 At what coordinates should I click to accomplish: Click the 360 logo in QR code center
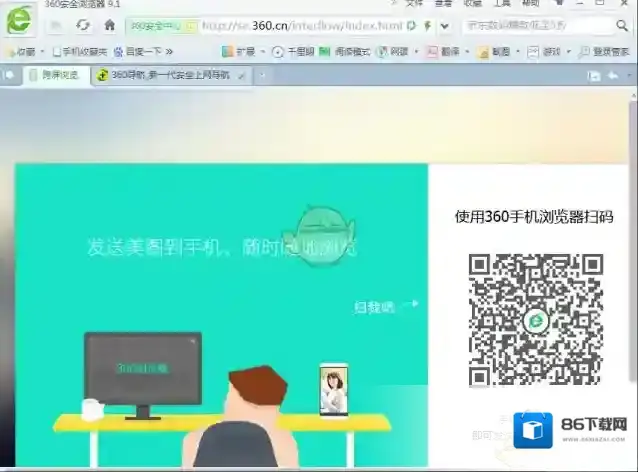535,321
